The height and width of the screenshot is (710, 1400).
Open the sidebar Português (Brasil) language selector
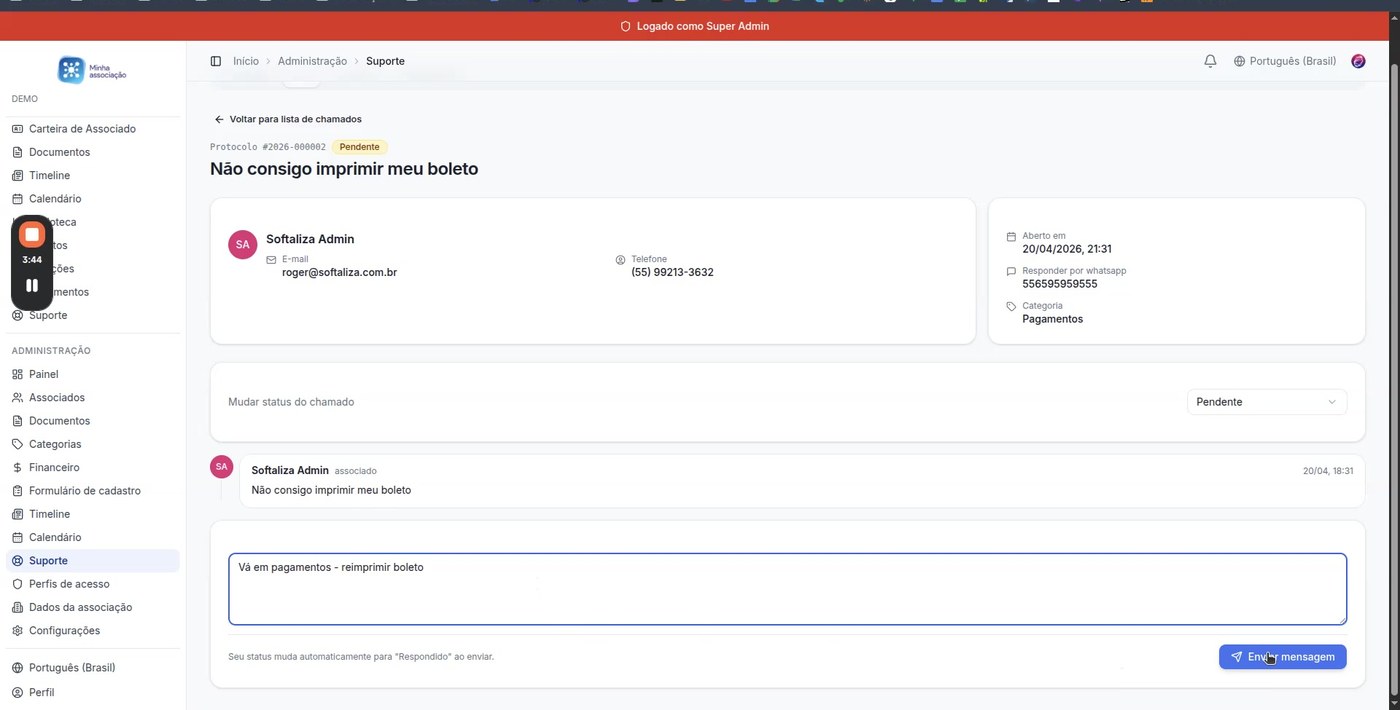tap(72, 667)
